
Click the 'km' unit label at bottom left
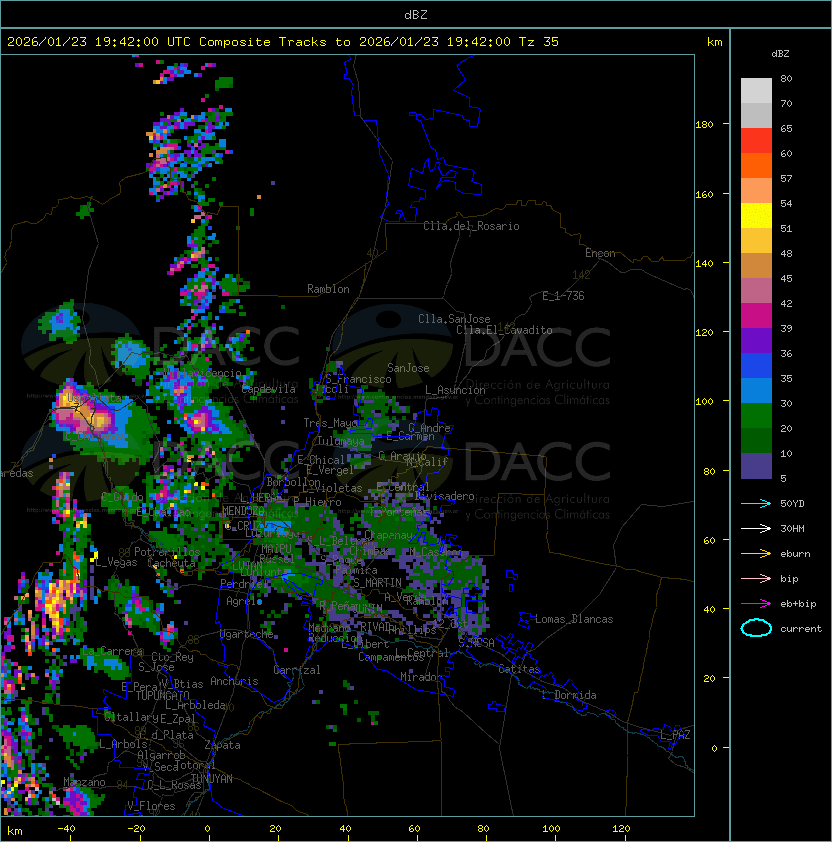coord(15,831)
